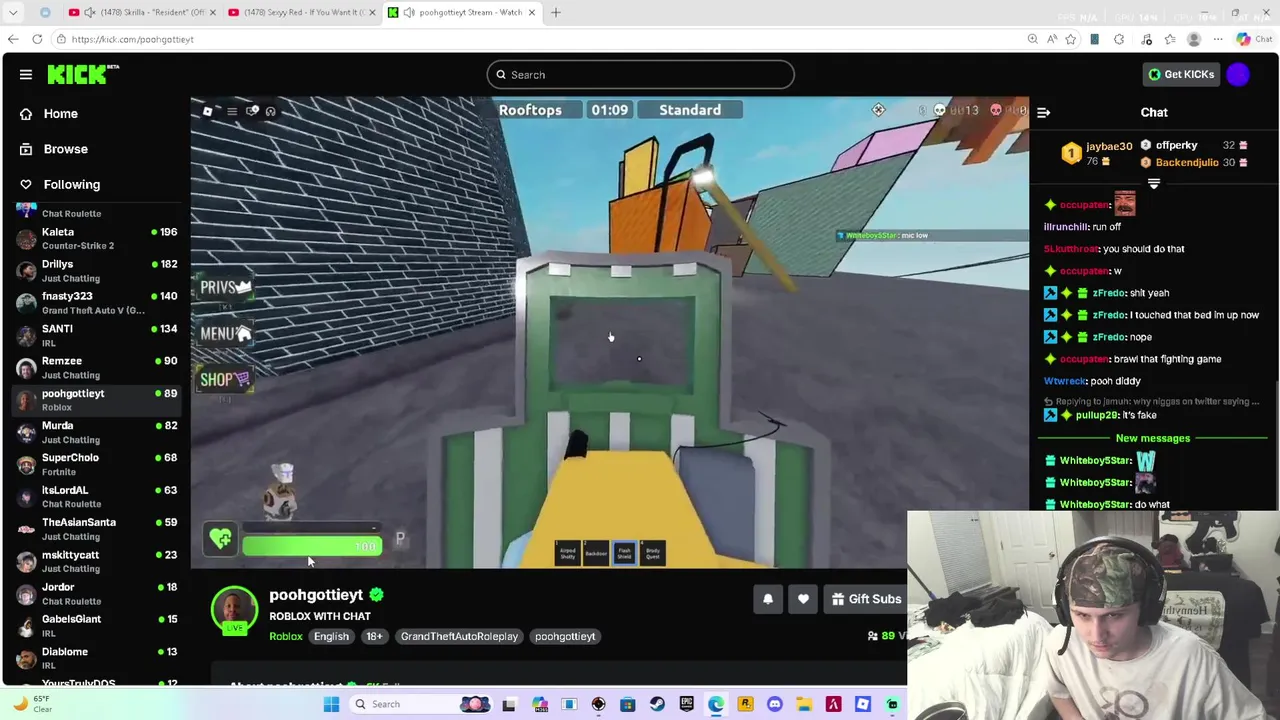Screen dimensions: 1280x720
Task: Open GabeIsGiant channel in sidebar
Action: 97,626
